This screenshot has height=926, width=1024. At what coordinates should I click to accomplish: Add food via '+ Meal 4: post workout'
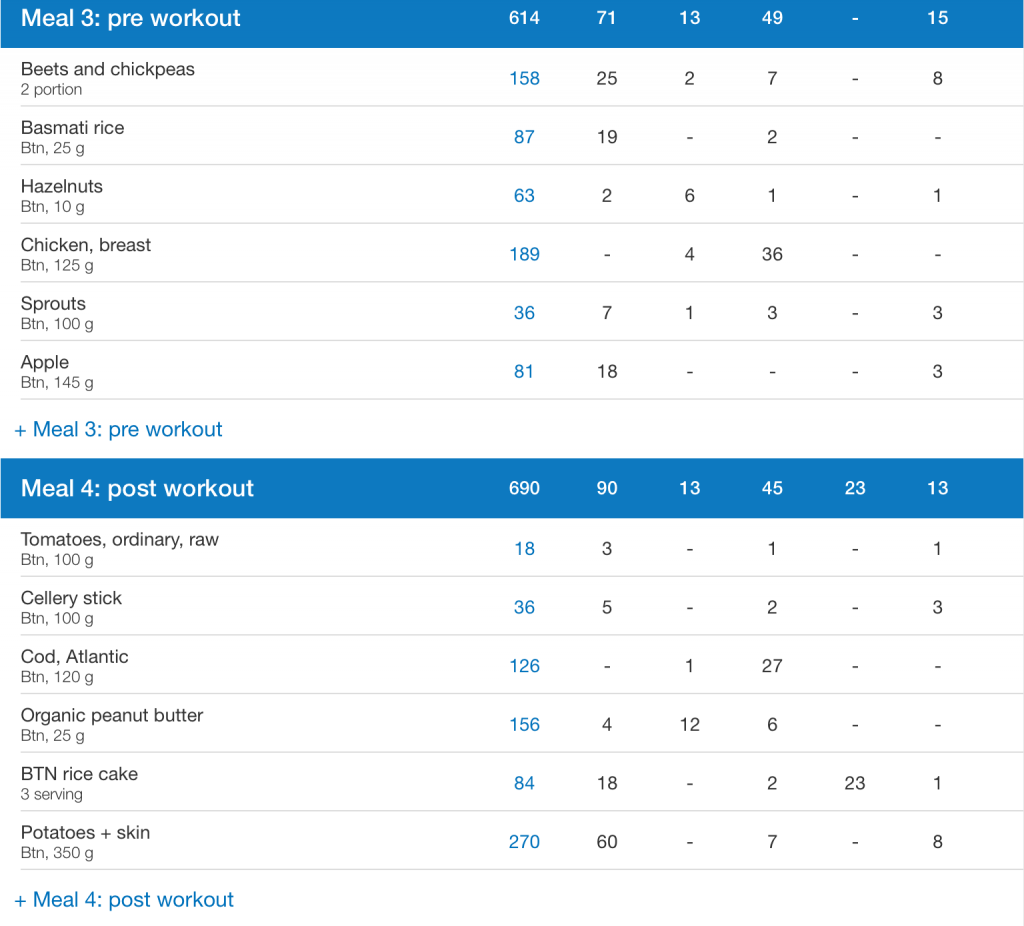tap(124, 900)
